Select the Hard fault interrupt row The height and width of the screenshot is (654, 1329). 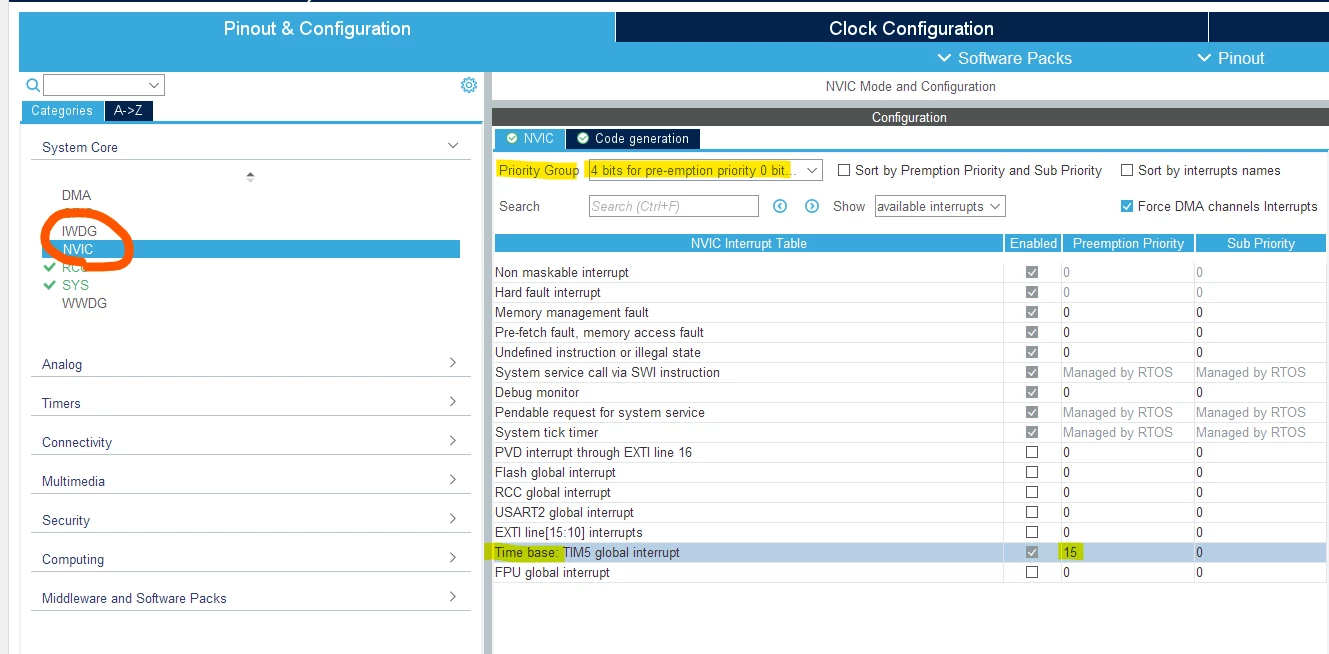pyautogui.click(x=910, y=292)
